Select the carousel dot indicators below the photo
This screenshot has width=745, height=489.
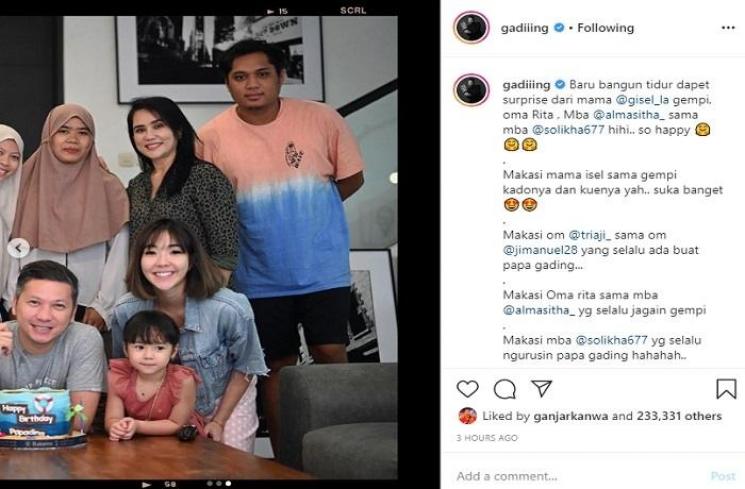219,484
